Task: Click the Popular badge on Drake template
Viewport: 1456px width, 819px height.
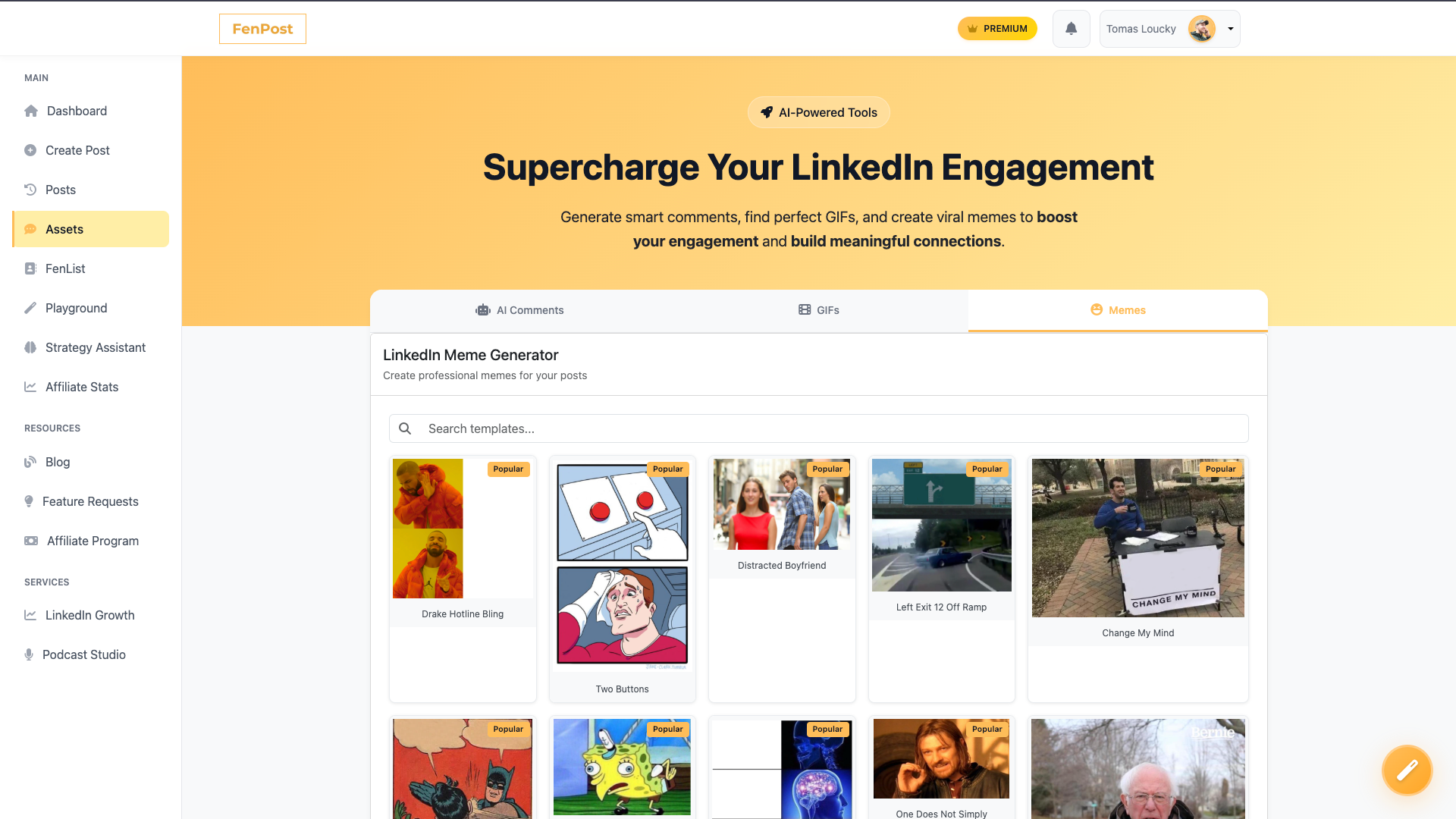Action: point(508,469)
